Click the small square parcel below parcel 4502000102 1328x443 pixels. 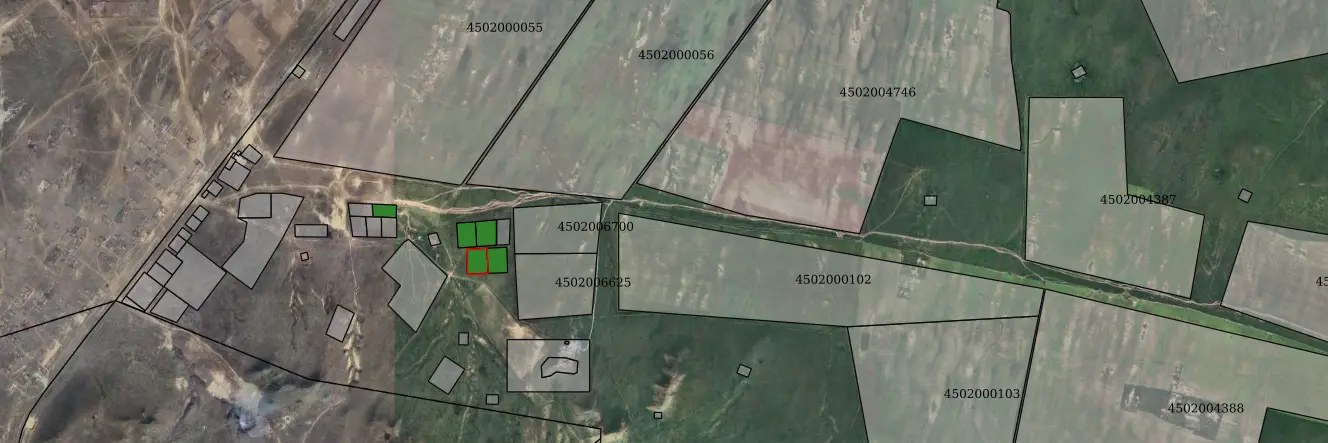coord(744,371)
